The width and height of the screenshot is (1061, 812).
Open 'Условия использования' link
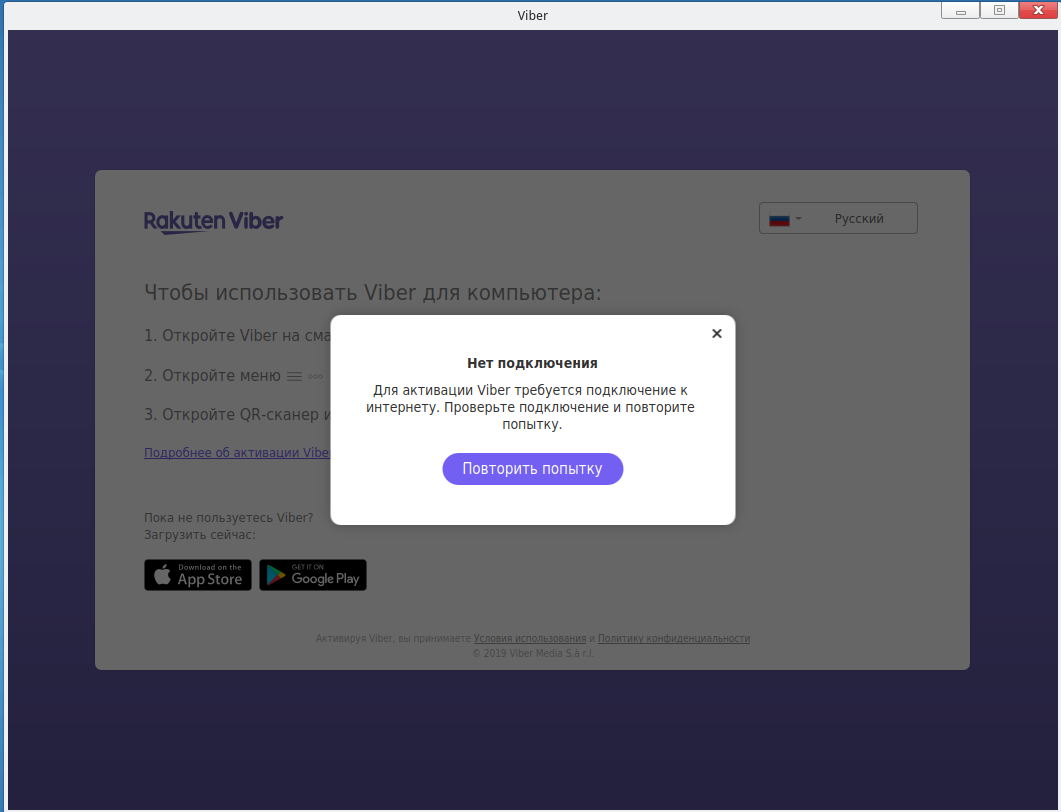530,638
